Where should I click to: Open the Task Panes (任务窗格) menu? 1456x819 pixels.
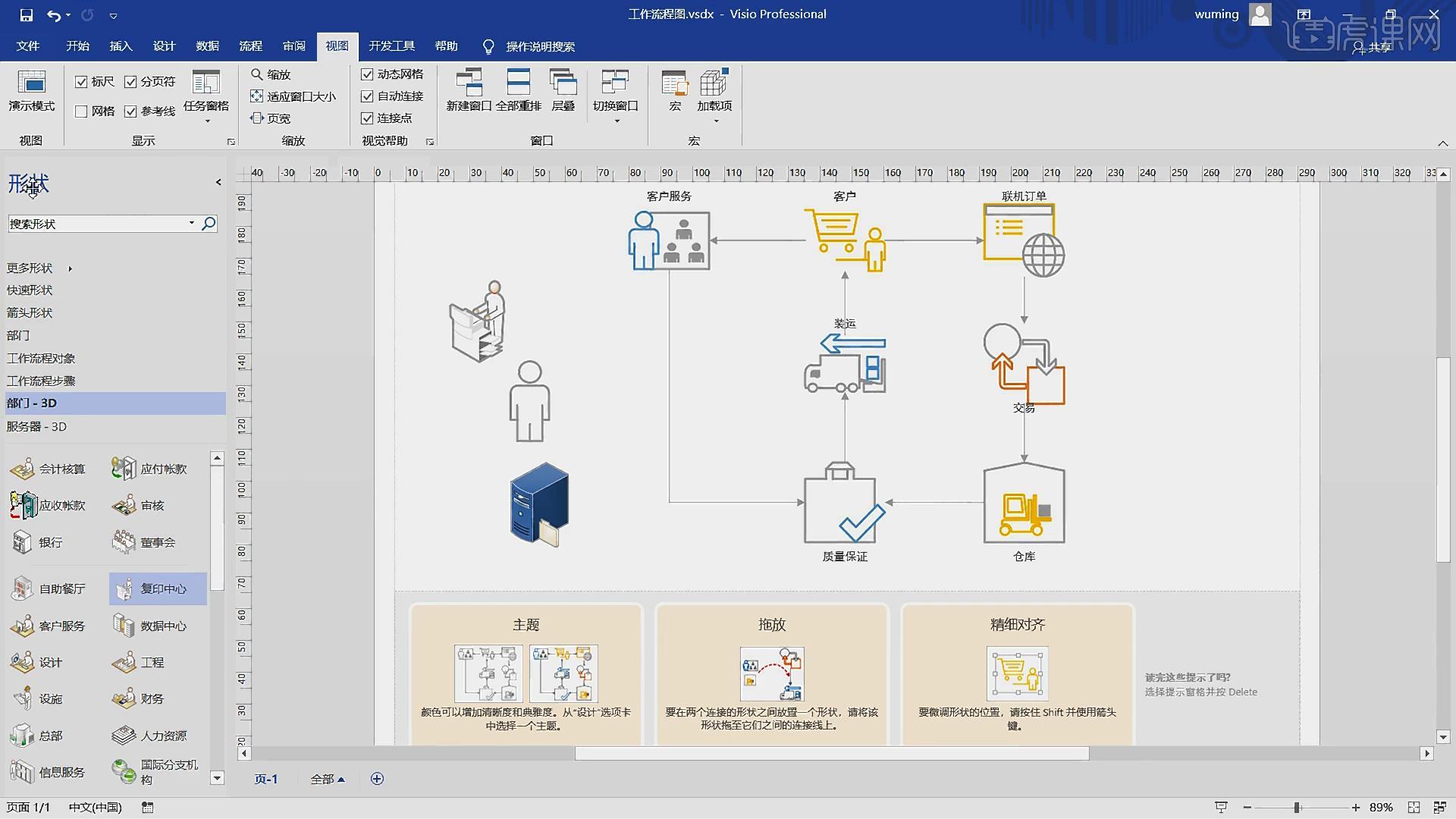click(206, 97)
